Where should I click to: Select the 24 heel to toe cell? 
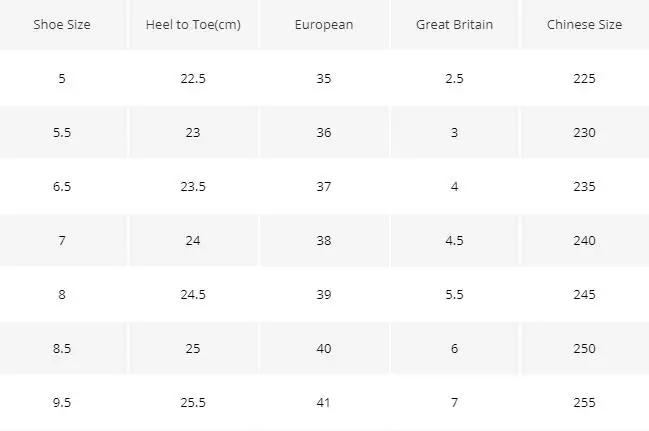193,241
